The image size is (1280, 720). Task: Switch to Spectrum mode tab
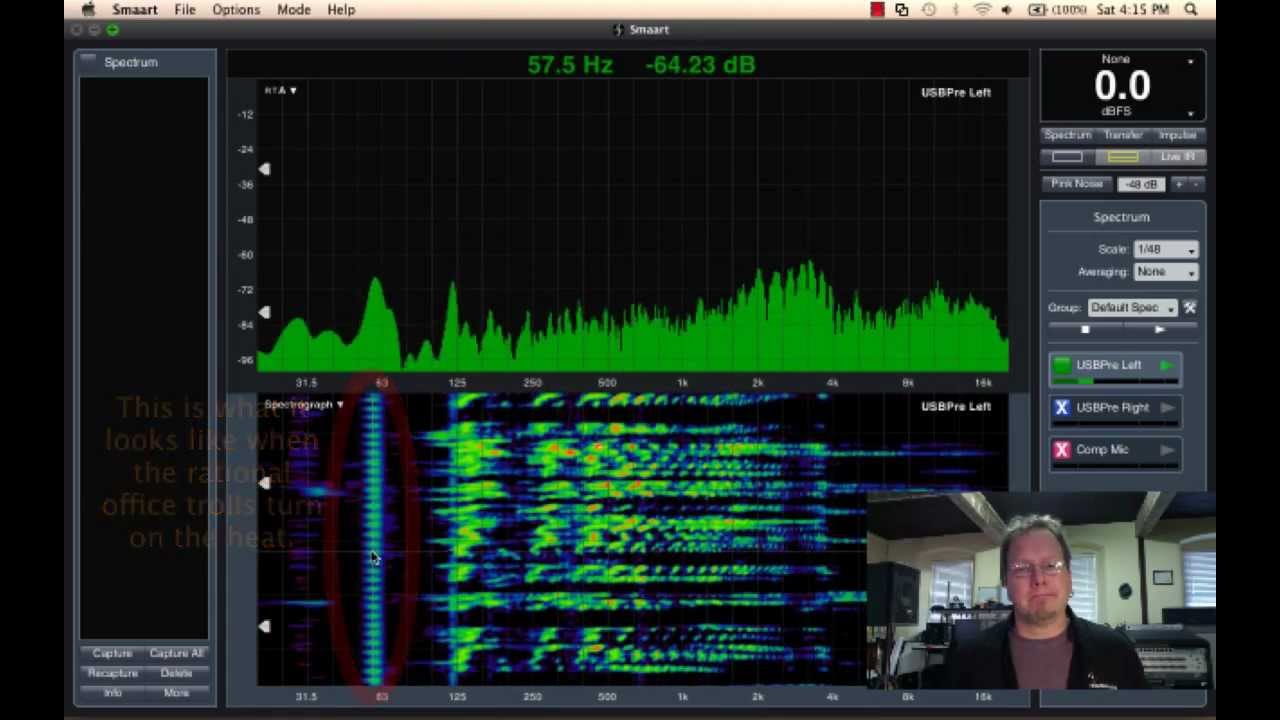[x=1067, y=135]
